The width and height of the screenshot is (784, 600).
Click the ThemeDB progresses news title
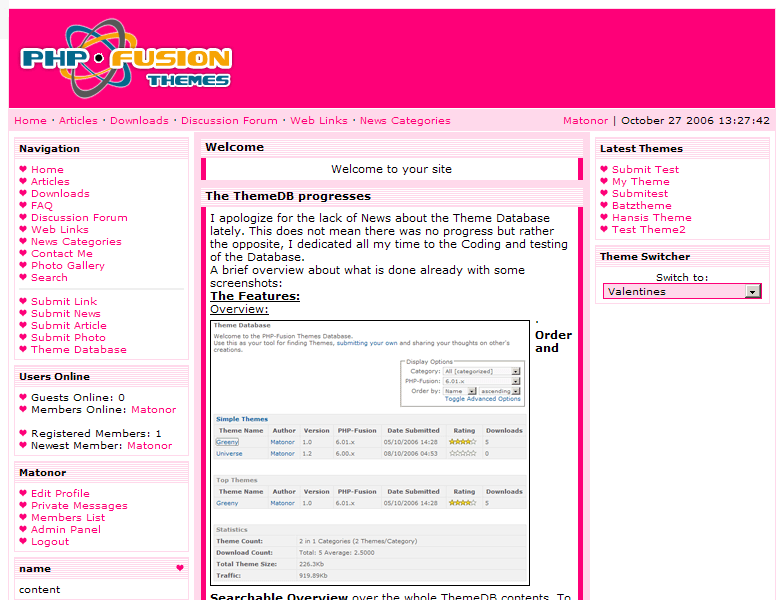pyautogui.click(x=288, y=196)
